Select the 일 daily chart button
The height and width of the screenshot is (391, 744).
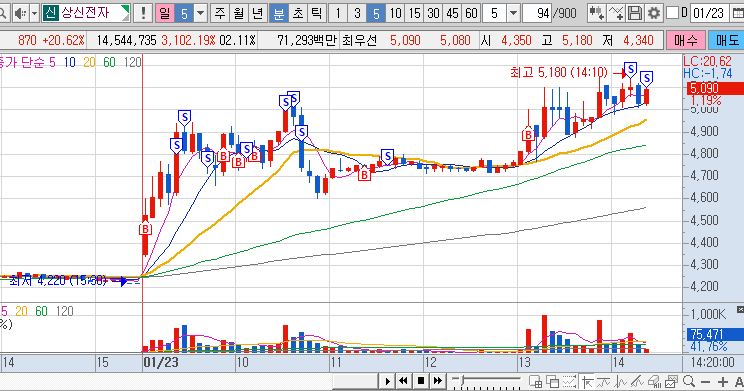165,13
